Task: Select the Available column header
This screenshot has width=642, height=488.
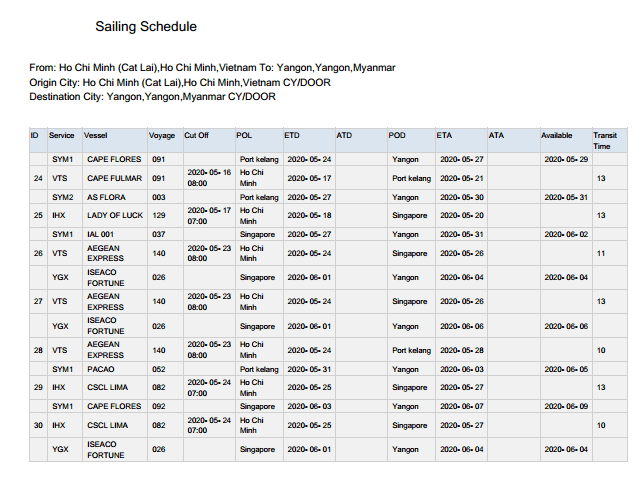Action: [557, 135]
